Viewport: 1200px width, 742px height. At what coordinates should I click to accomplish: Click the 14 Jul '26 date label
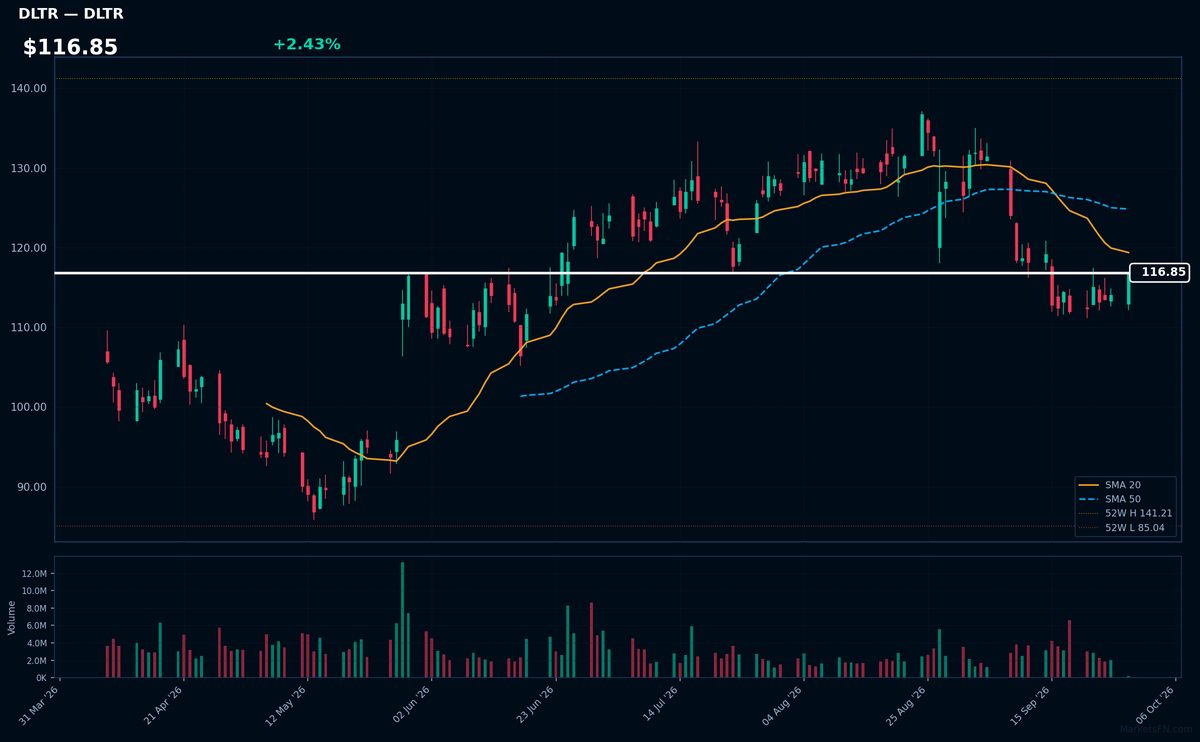pos(660,706)
